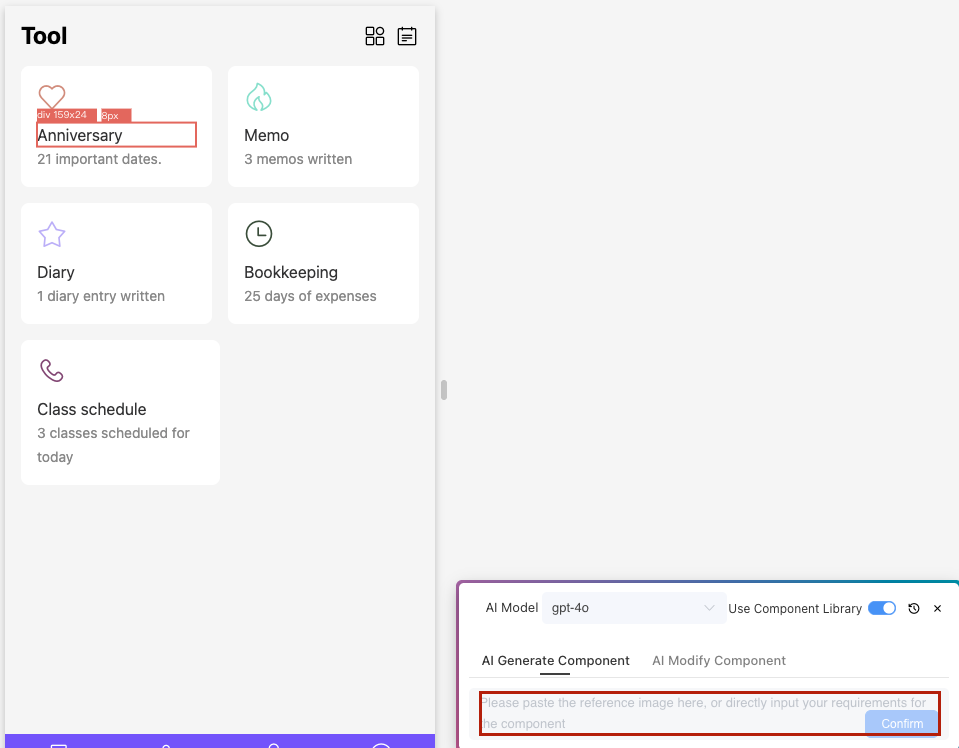Click the phone icon on Class schedule card
This screenshot has width=959, height=748.
point(51,370)
